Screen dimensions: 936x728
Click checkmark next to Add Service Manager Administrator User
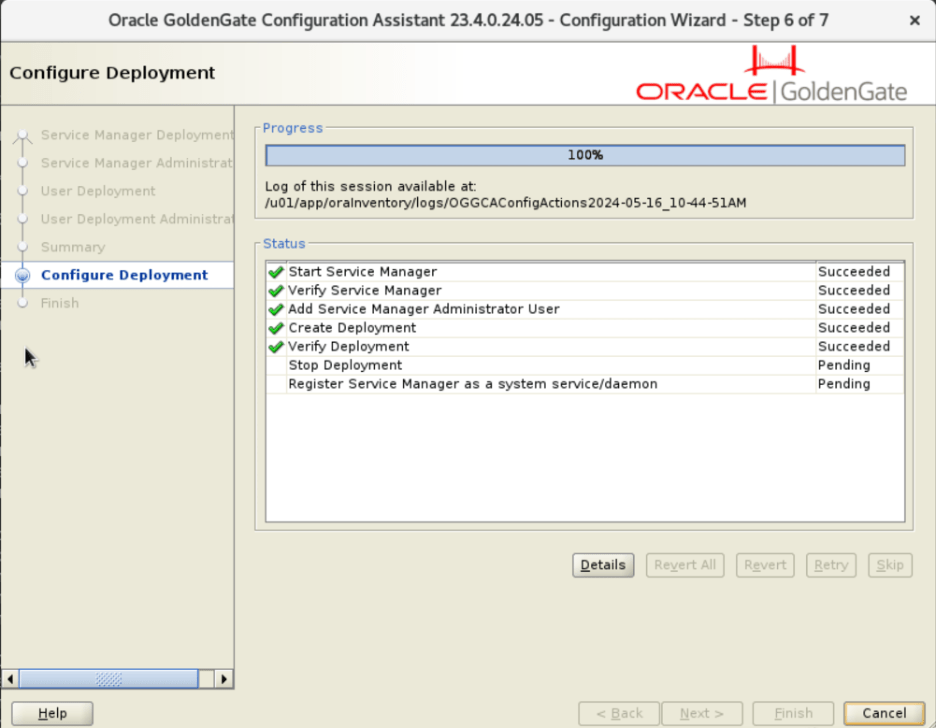coord(276,309)
